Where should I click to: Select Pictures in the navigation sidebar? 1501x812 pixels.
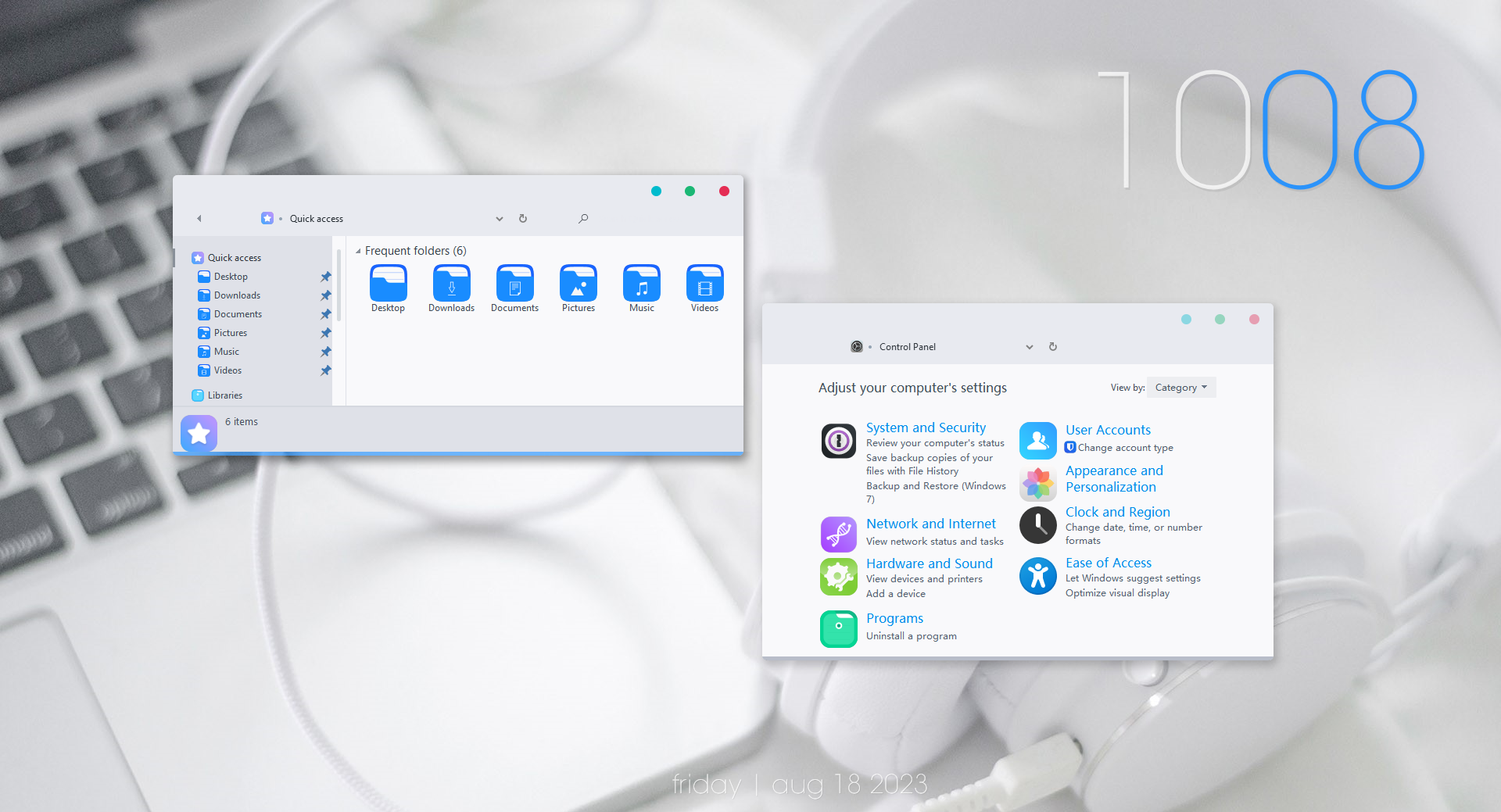[230, 333]
